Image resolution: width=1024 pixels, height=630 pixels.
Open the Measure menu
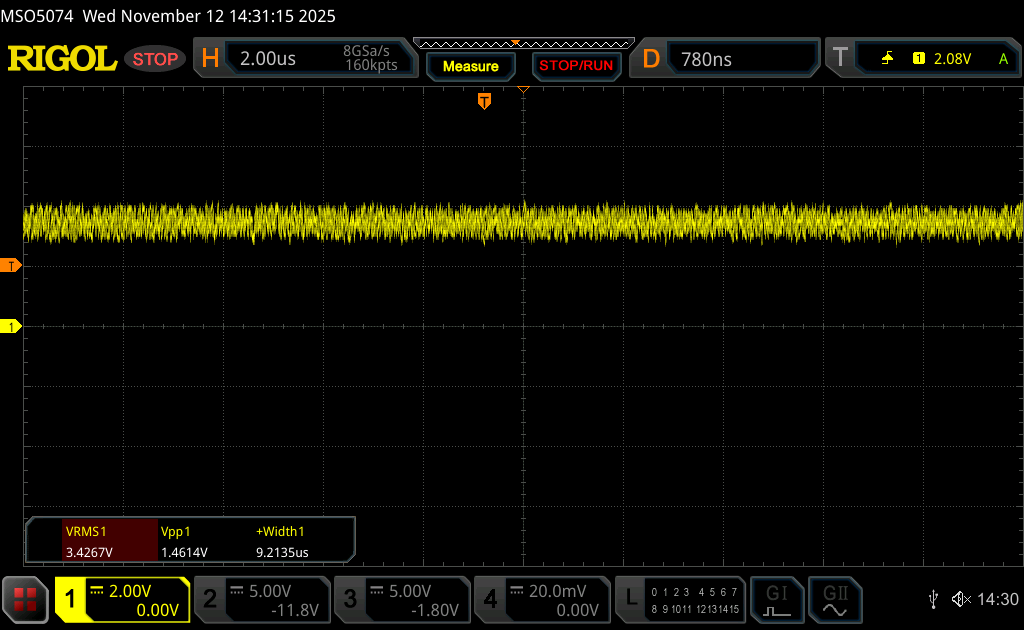pos(470,66)
